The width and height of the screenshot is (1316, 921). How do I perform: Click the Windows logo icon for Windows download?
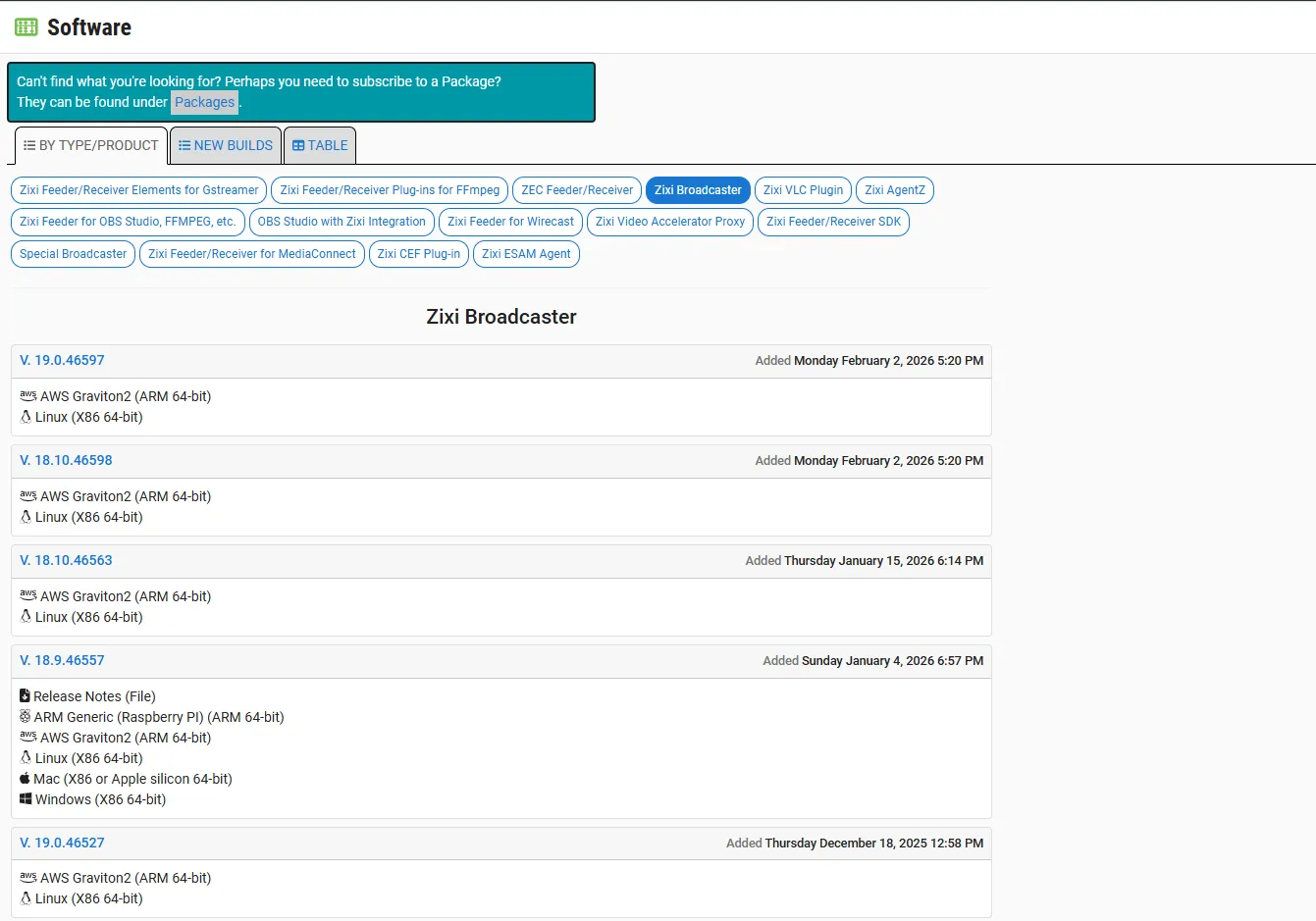click(26, 799)
